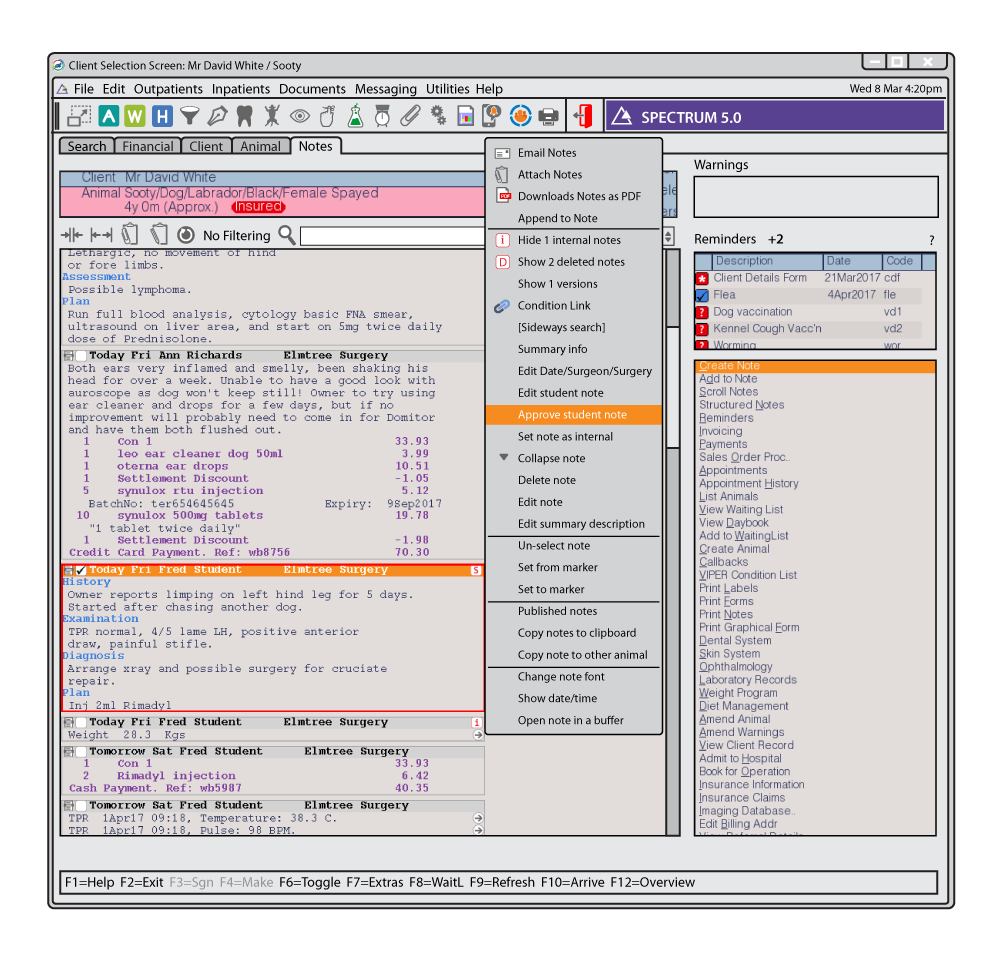1000x960 pixels.
Task: Click the eye ophthalmology toolbar icon
Action: point(299,116)
